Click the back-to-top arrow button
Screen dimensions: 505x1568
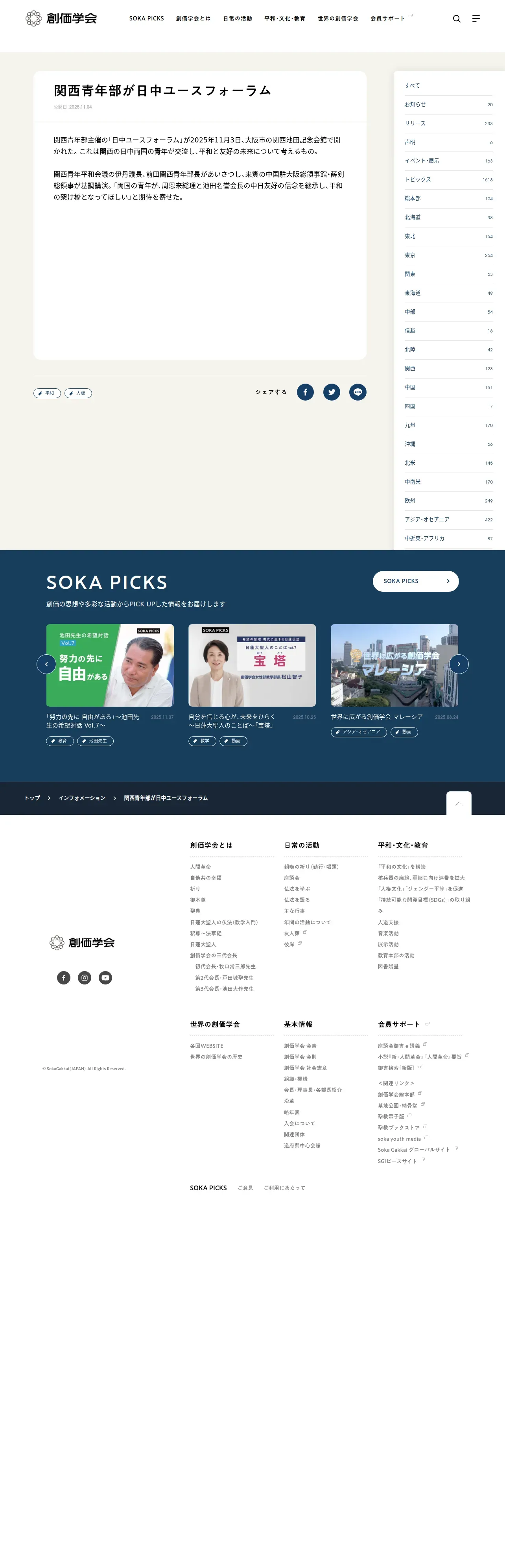459,803
